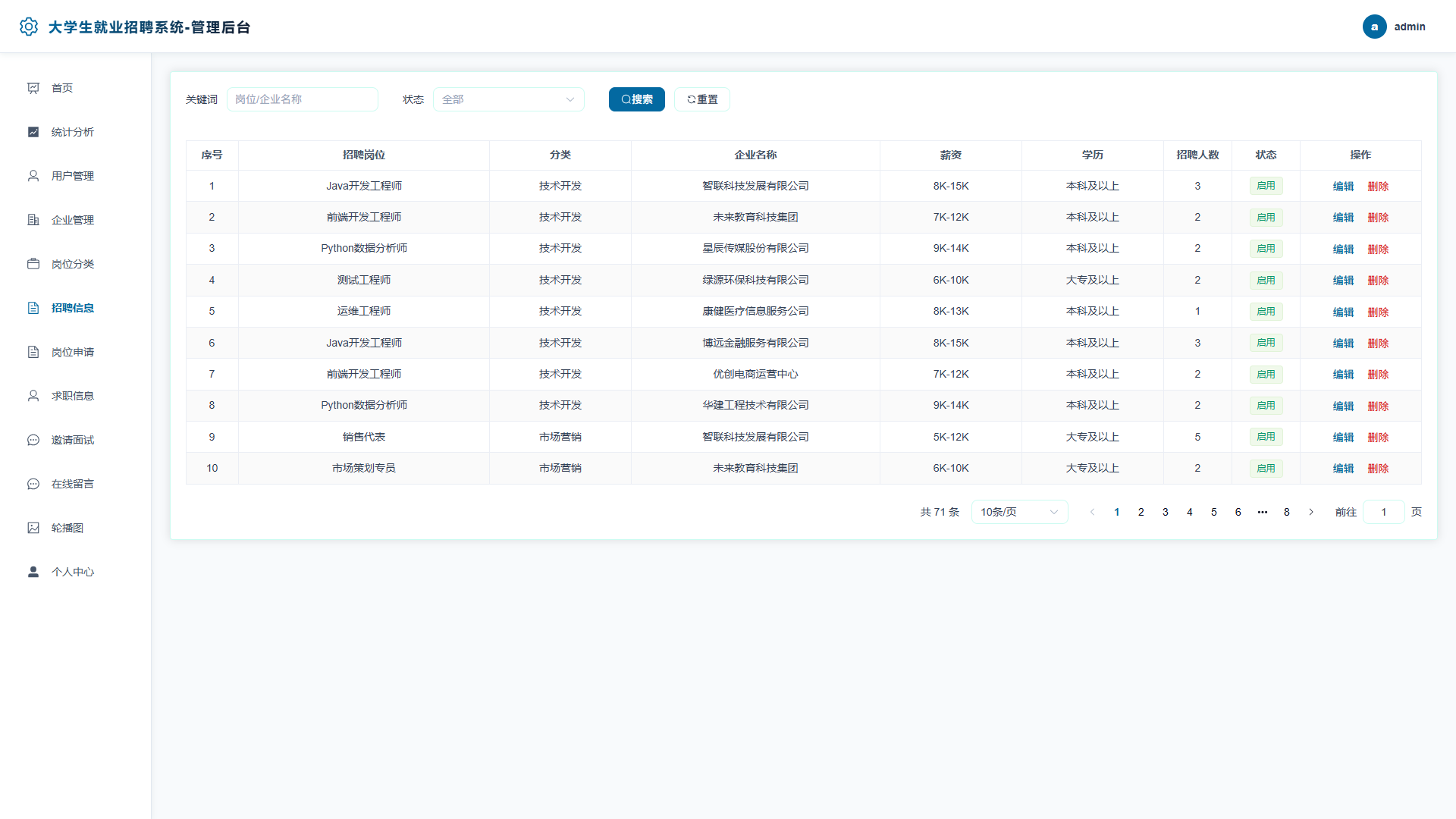Image resolution: width=1456 pixels, height=819 pixels.
Task: Open the 统计分析 menu item
Action: click(x=76, y=132)
